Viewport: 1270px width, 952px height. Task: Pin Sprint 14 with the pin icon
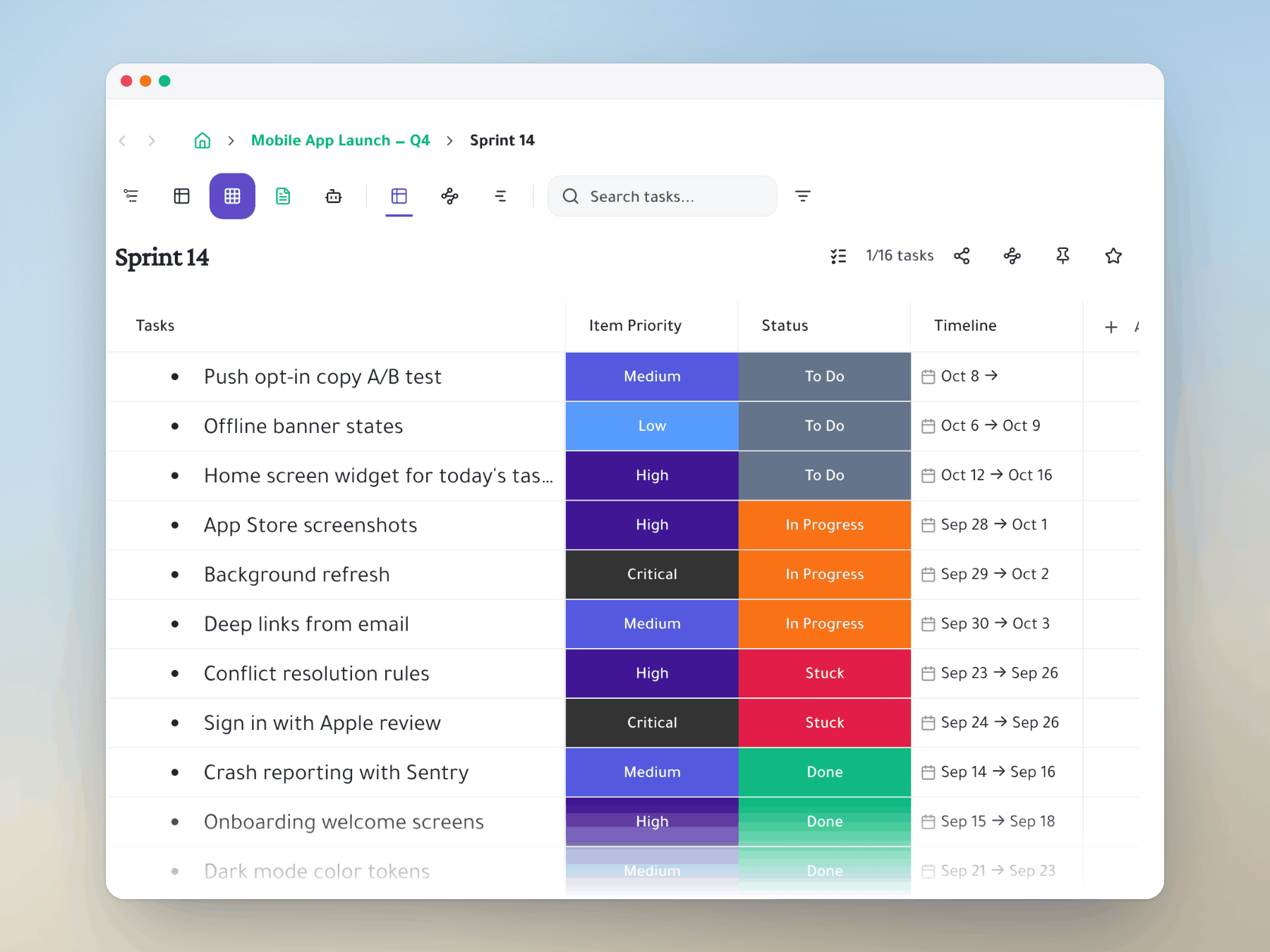(x=1063, y=256)
